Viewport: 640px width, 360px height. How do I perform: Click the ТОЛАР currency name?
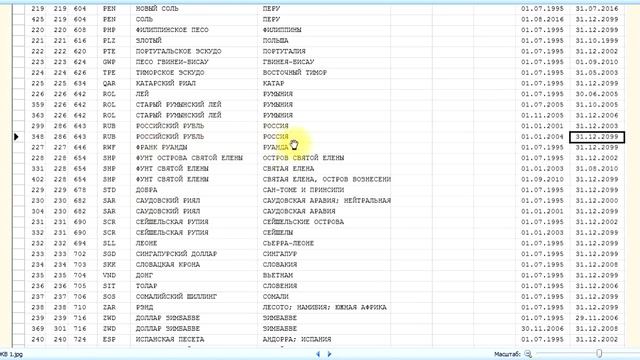tap(146, 286)
